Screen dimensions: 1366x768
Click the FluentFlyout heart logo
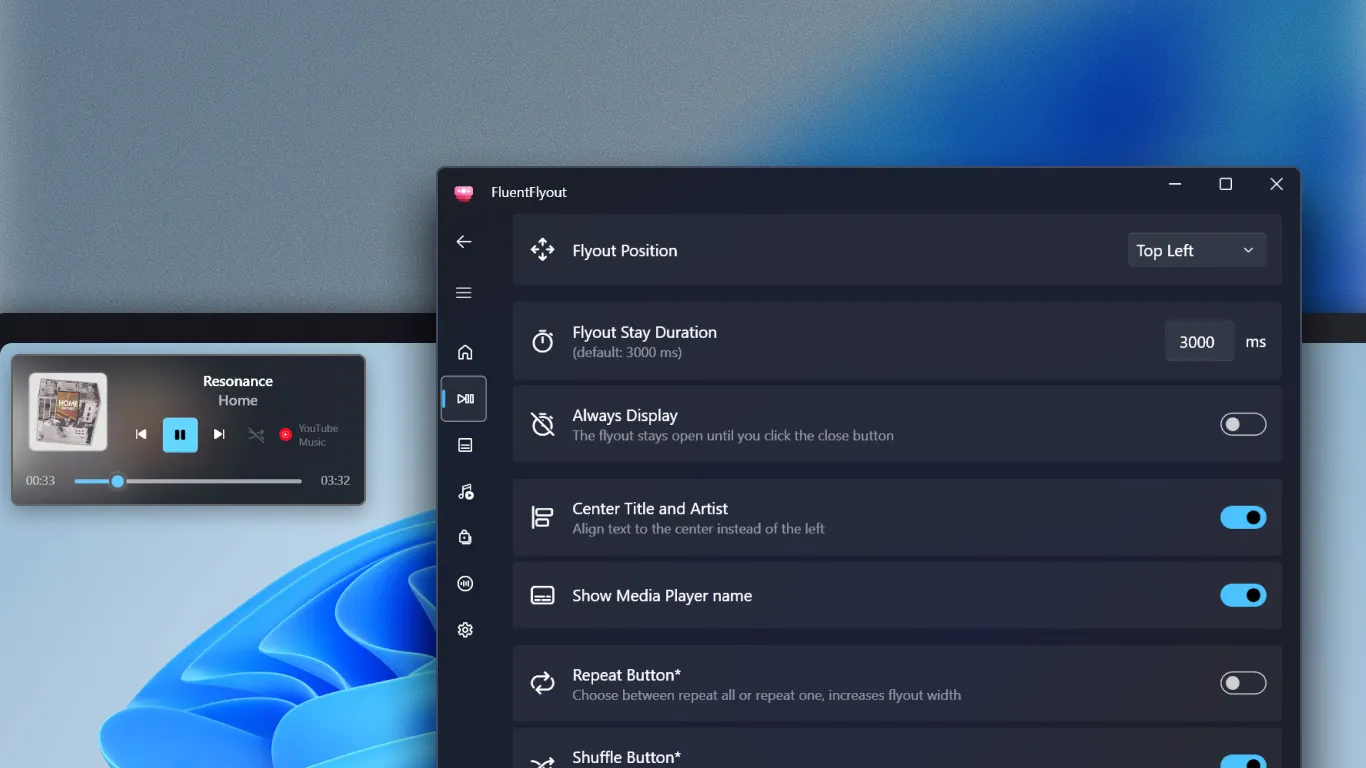click(463, 192)
